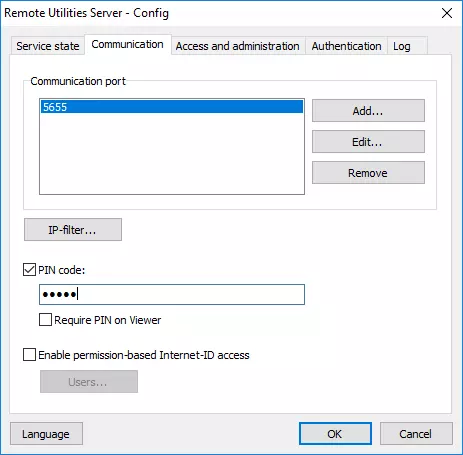Remove the selected communication port
This screenshot has height=455, width=463.
pyautogui.click(x=368, y=173)
